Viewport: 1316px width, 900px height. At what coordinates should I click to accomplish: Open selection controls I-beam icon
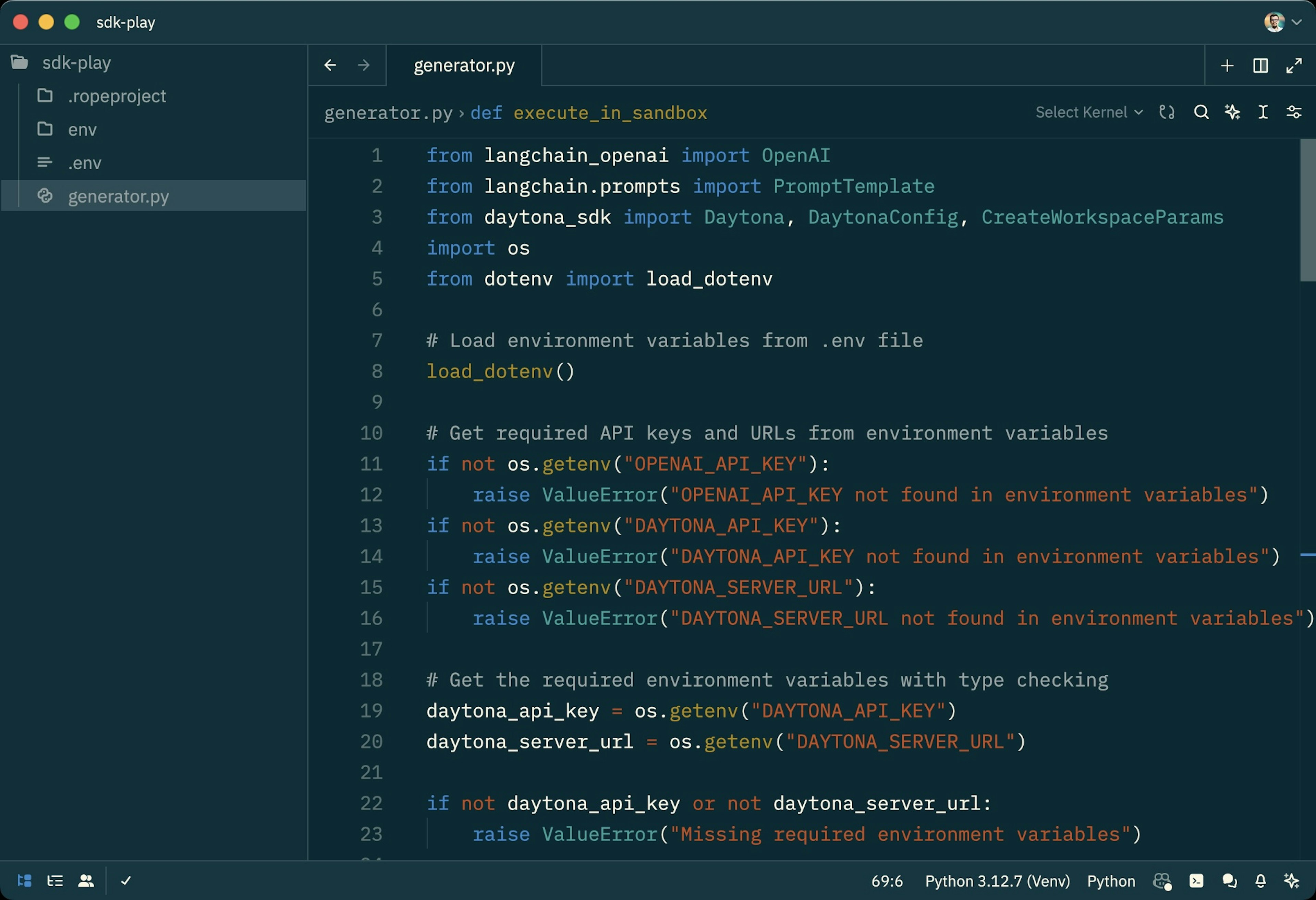point(1263,112)
